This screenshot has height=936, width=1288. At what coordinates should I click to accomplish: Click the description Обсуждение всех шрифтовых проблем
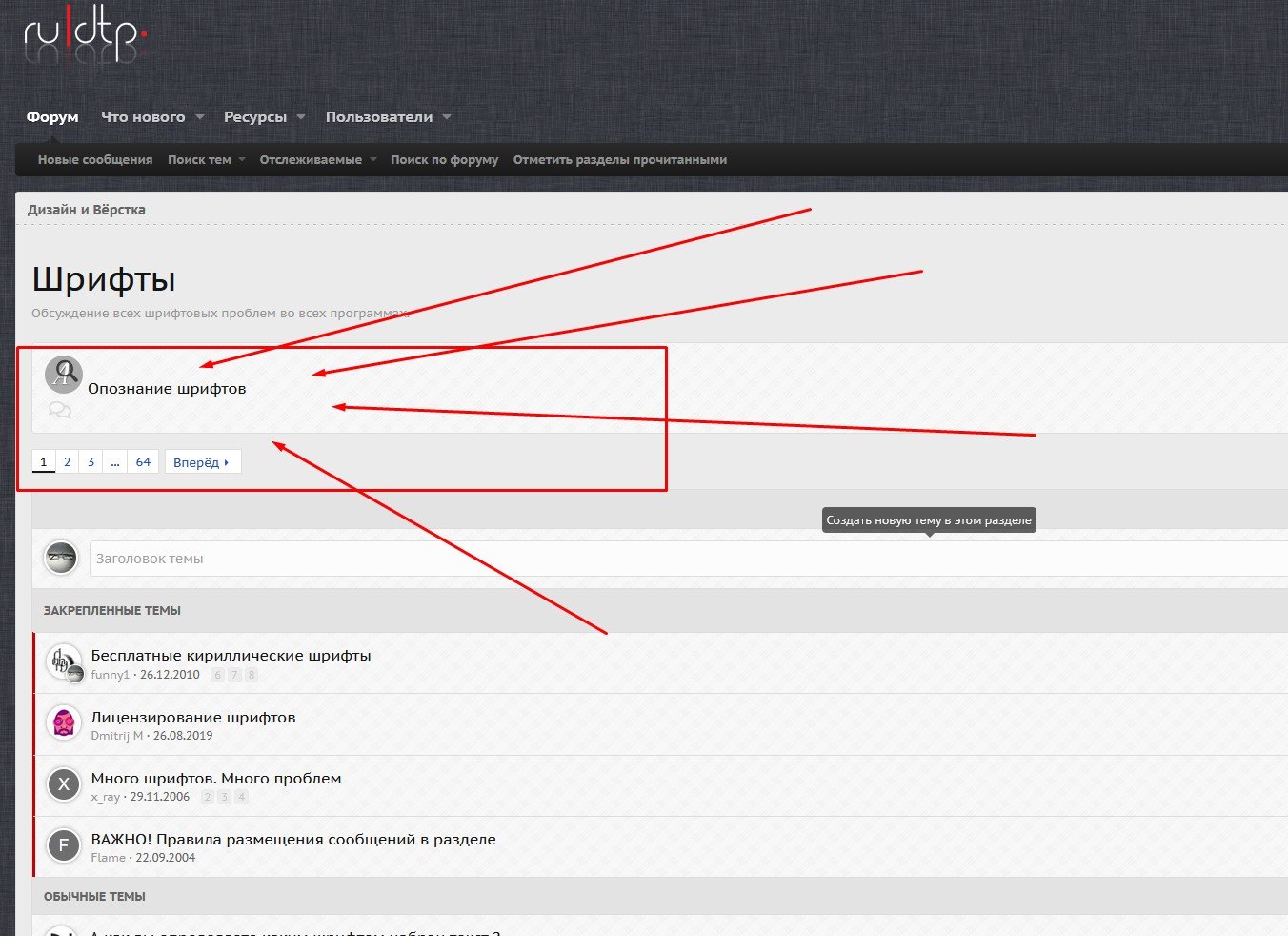[220, 314]
